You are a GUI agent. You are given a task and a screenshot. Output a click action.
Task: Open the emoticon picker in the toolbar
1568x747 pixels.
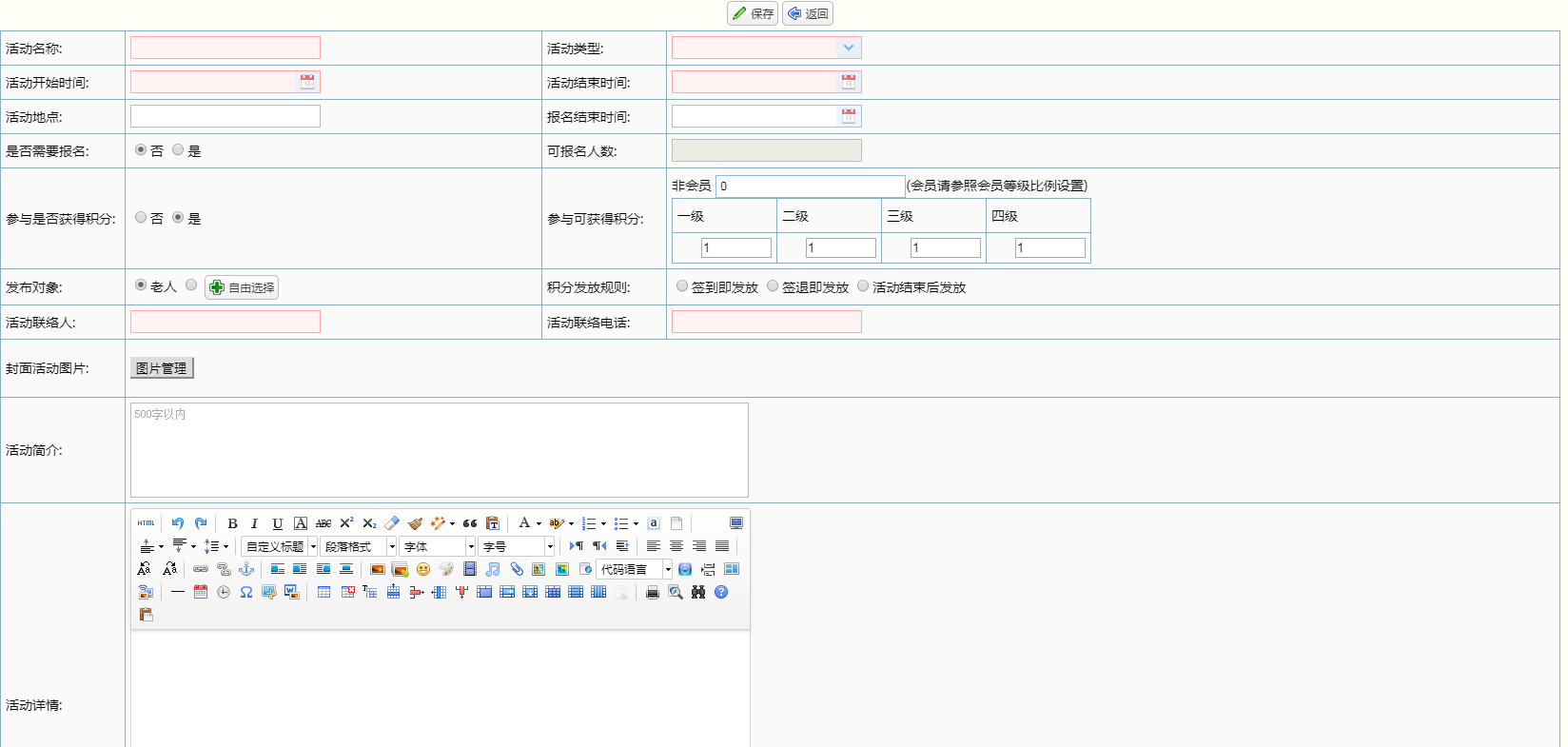coord(423,569)
